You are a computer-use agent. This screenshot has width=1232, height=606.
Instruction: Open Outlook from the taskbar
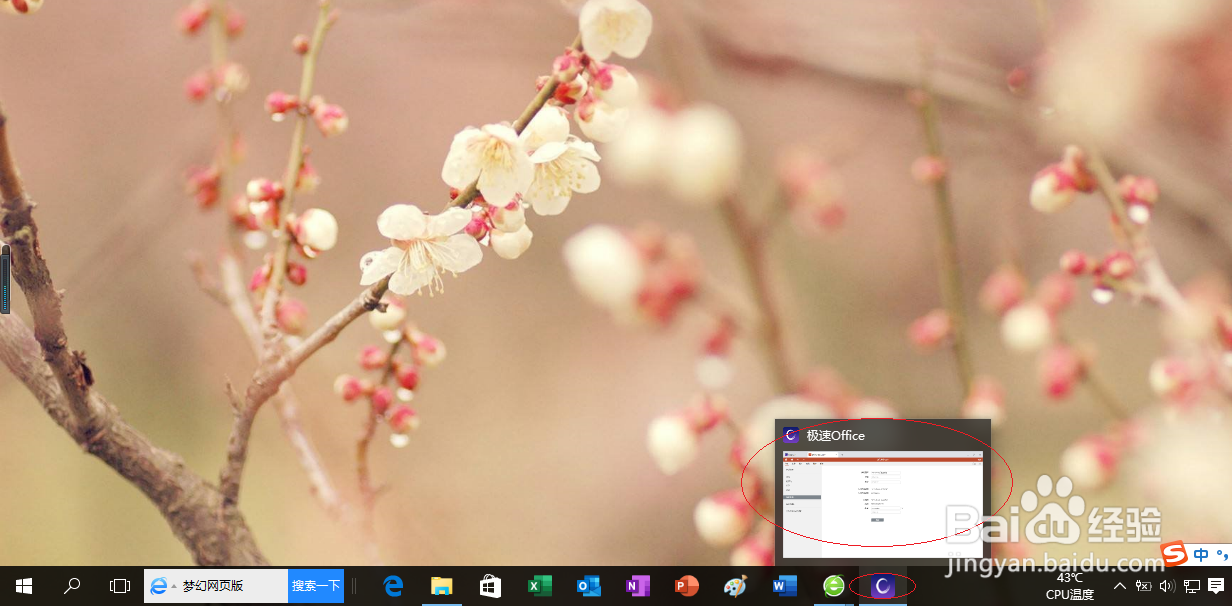[587, 586]
